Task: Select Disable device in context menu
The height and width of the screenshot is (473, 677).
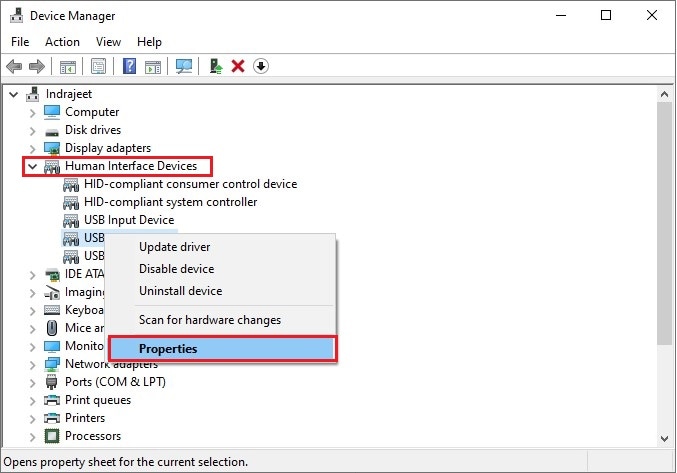Action: [176, 269]
